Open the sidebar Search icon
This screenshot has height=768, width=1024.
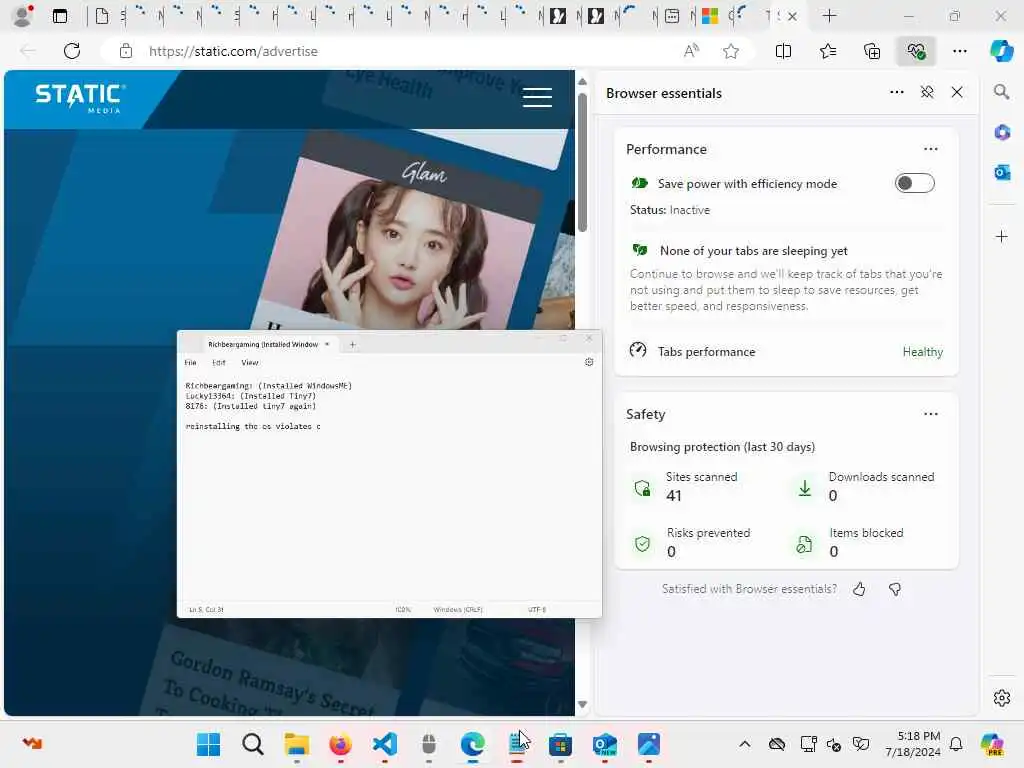click(1001, 92)
